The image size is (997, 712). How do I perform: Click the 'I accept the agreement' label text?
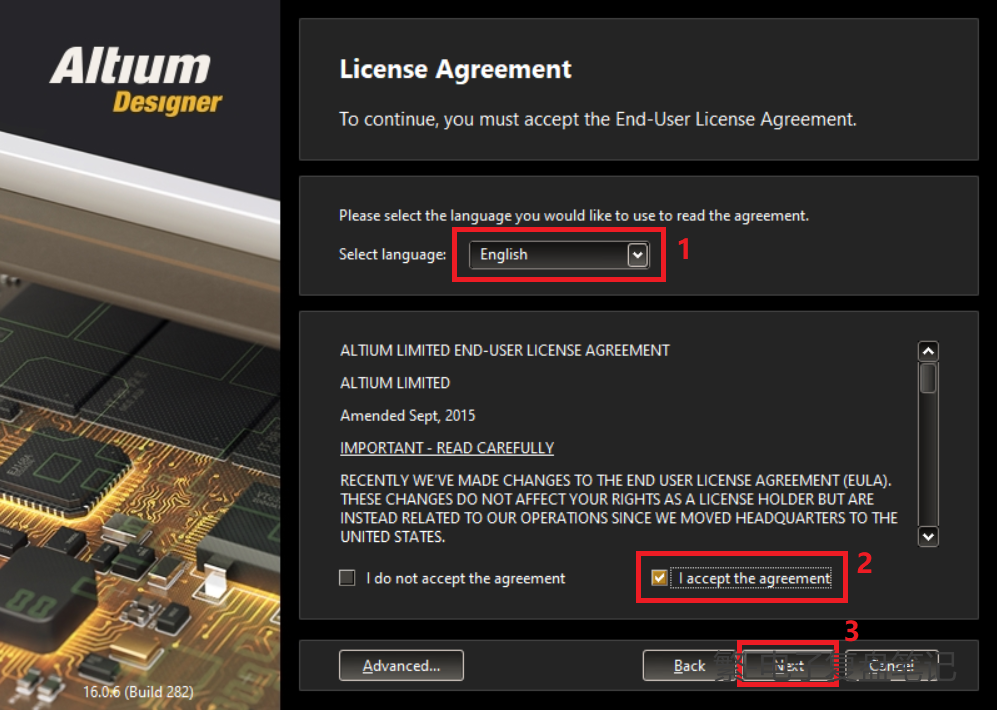pos(755,578)
